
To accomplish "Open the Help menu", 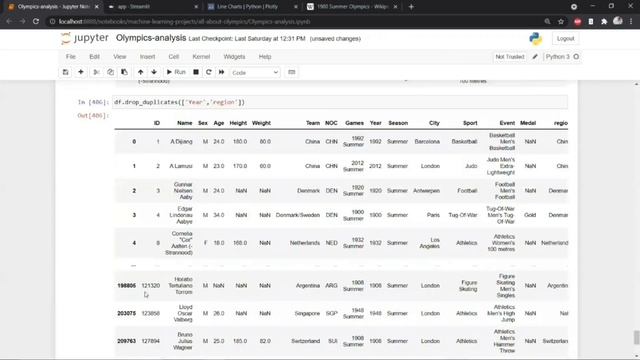I will (265, 57).
